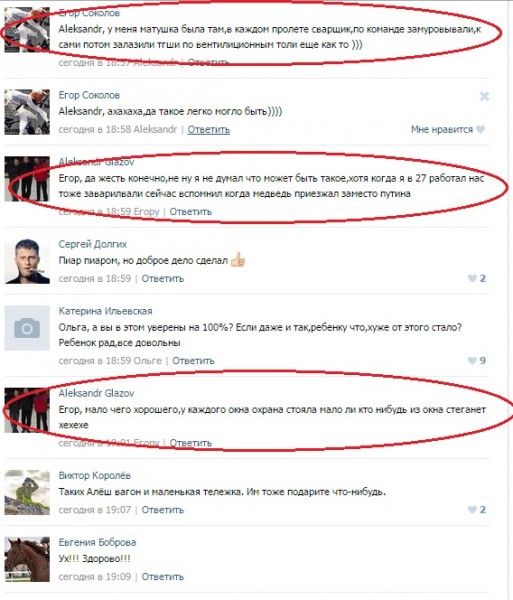Click Ответить under Виктор Королёв's comment
Screen dimensions: 513x600
[x=163, y=510]
